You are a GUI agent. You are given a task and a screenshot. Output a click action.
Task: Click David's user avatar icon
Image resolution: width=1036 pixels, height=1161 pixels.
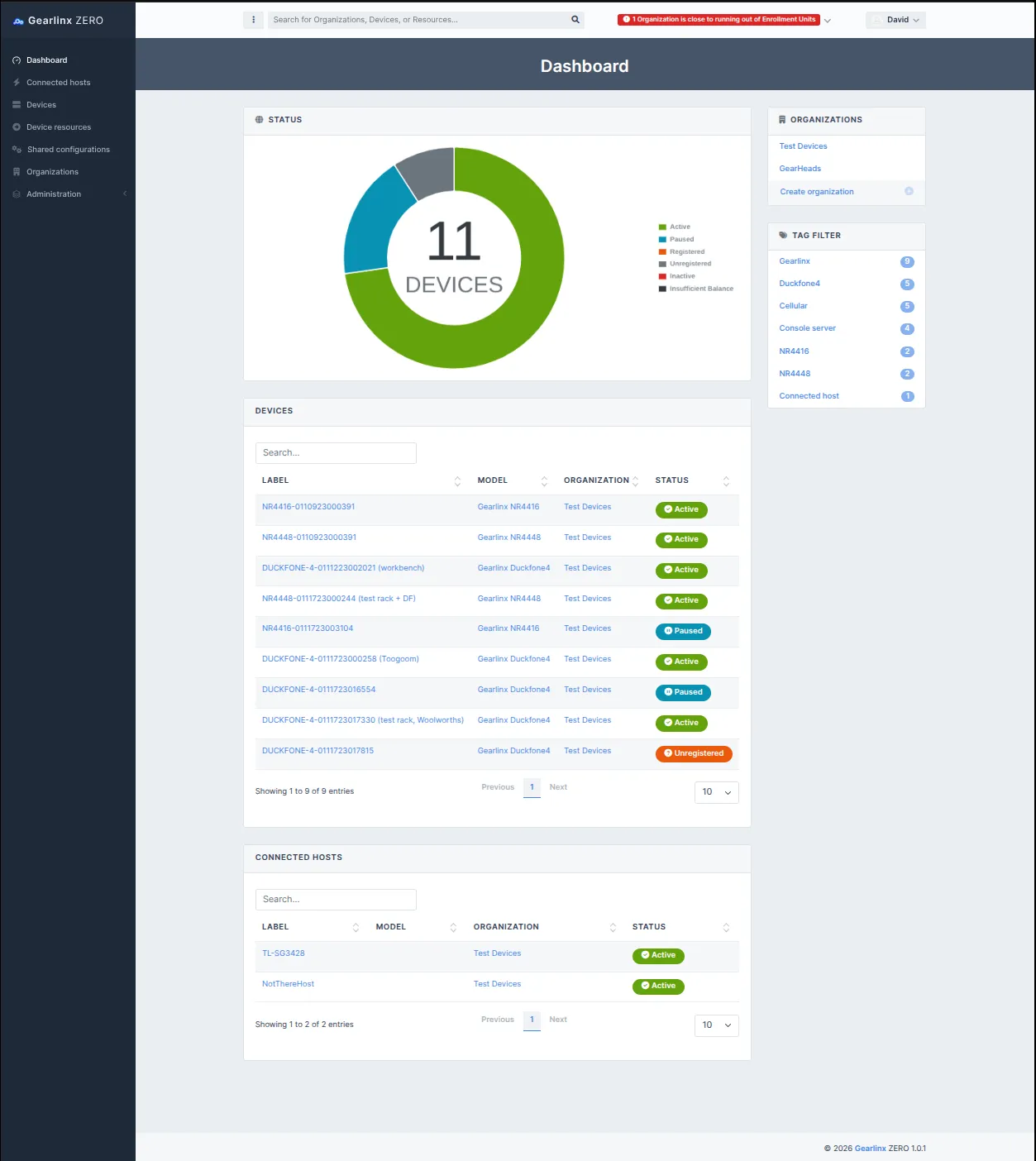click(x=877, y=20)
